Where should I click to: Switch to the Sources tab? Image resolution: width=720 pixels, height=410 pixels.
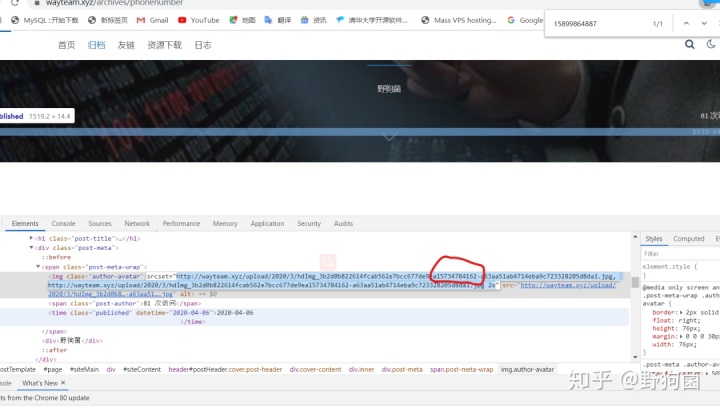coord(100,224)
